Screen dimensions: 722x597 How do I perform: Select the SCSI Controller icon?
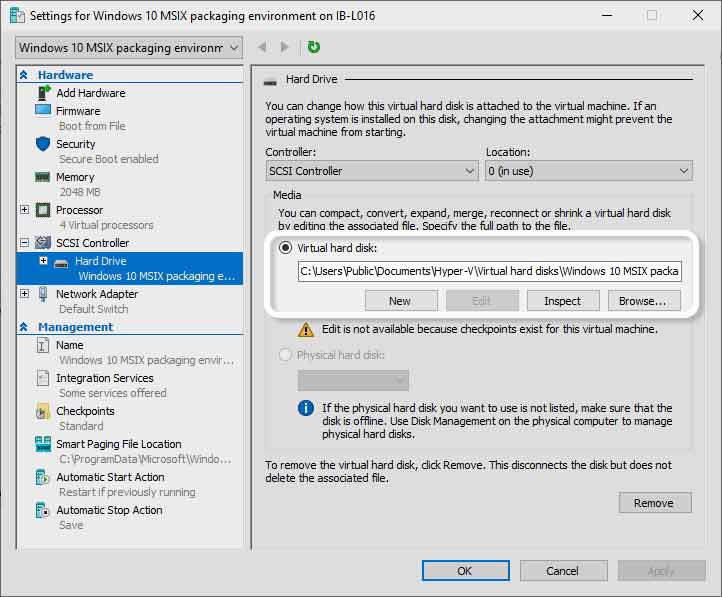tap(43, 243)
